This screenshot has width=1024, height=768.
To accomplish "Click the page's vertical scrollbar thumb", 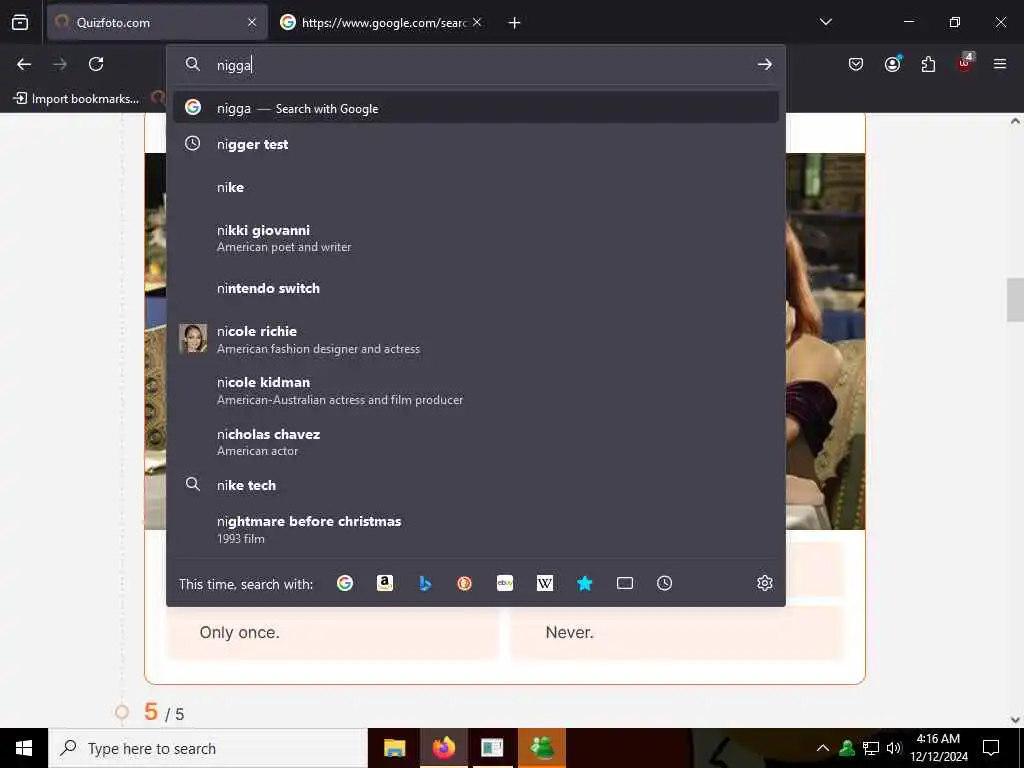I will (1015, 300).
